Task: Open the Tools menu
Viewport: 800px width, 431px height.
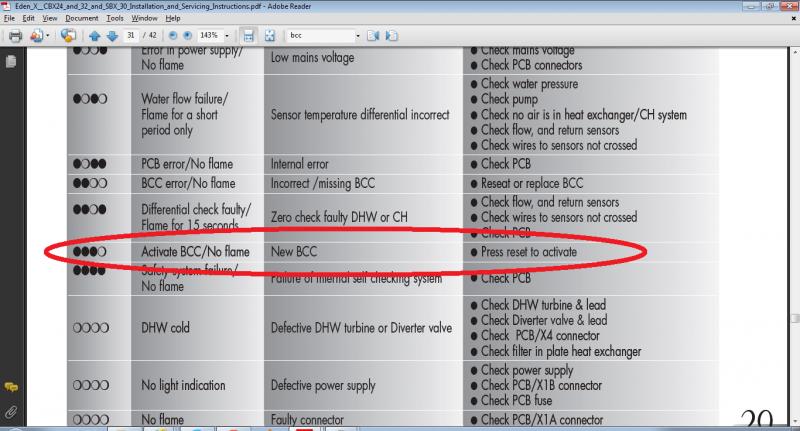Action: 116,18
